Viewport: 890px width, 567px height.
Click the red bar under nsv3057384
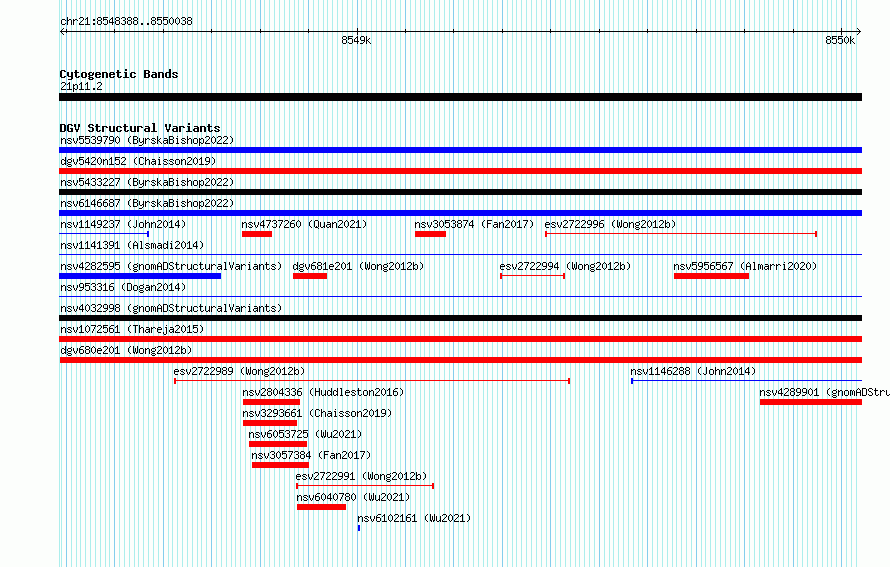point(280,465)
